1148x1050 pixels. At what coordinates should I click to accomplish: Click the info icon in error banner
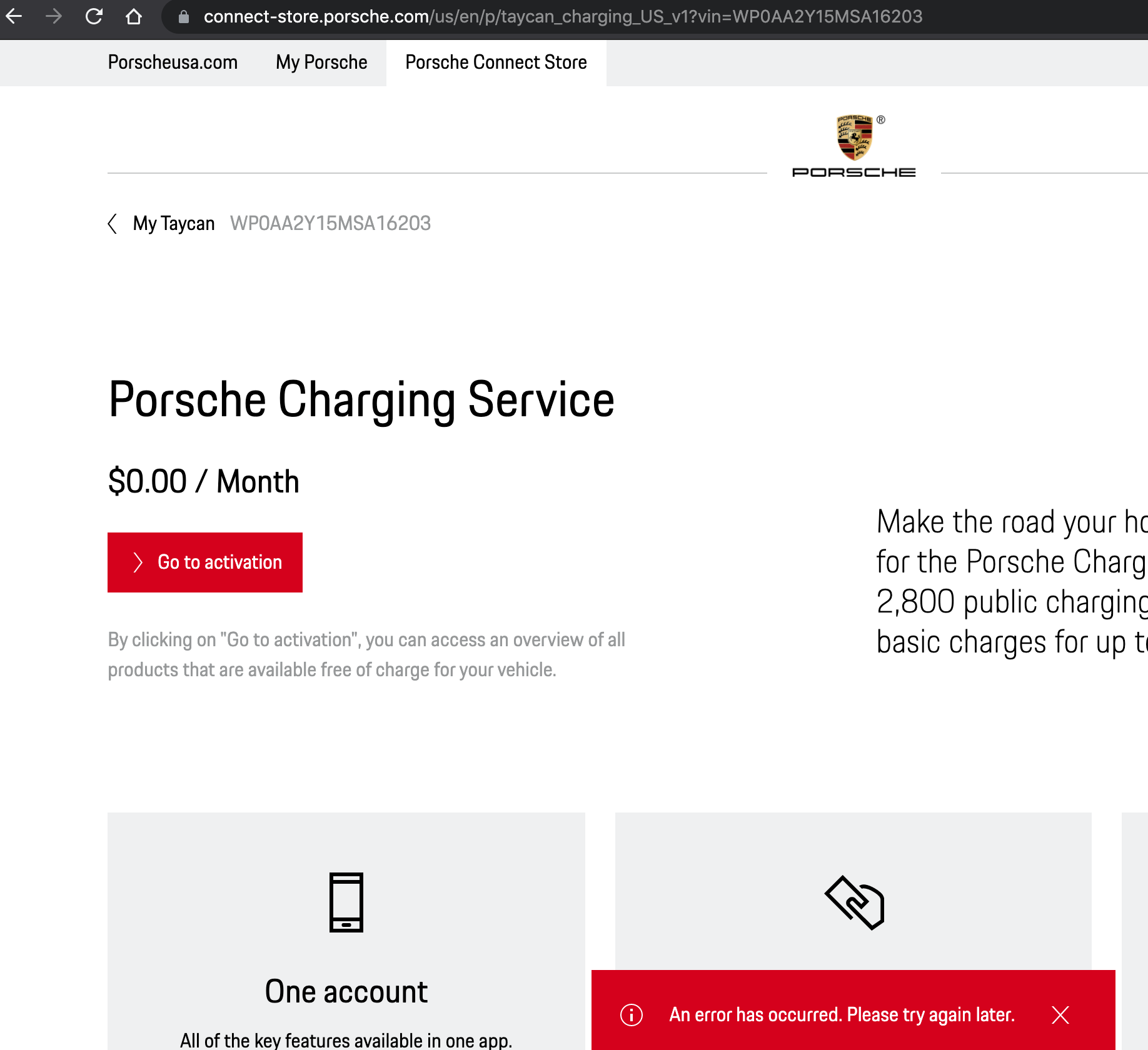632,1014
